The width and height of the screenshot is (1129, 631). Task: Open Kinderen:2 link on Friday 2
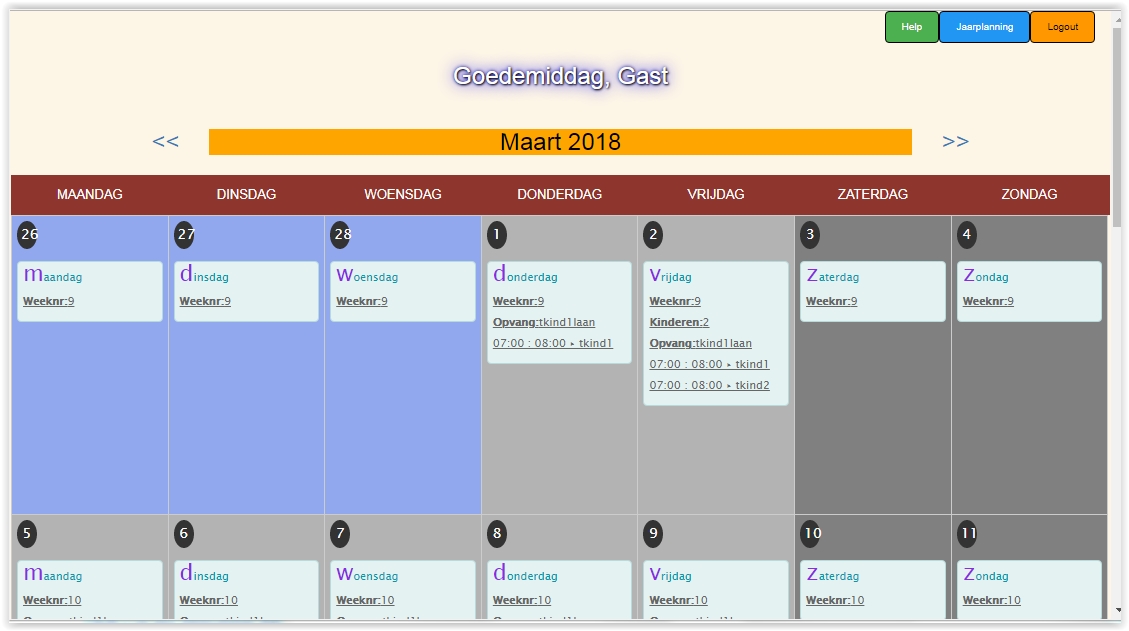(679, 322)
